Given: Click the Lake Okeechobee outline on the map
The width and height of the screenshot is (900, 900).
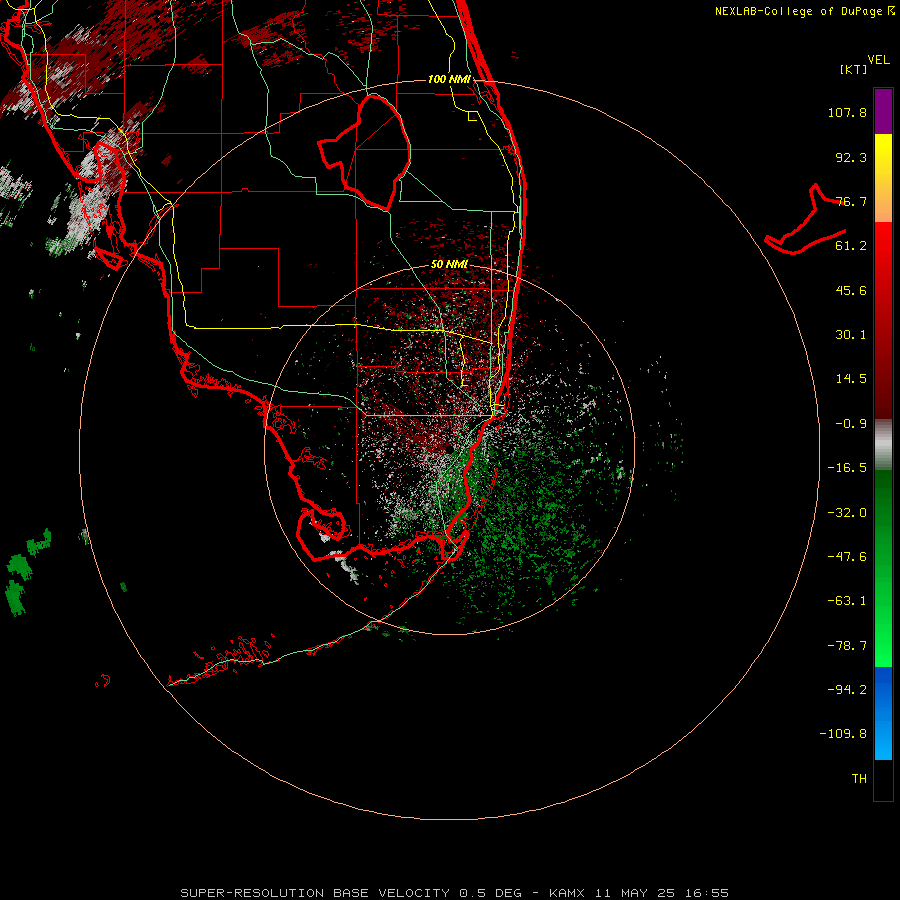Looking at the screenshot, I should click(x=365, y=152).
